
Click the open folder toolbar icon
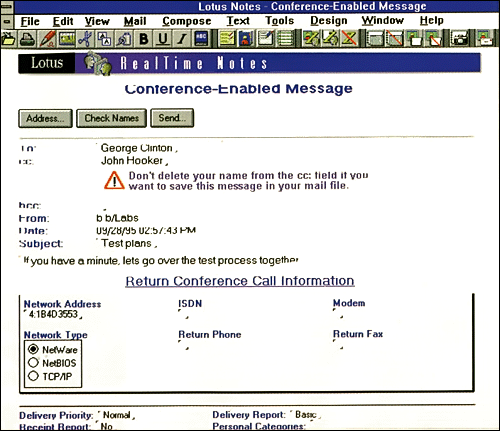click(9, 39)
